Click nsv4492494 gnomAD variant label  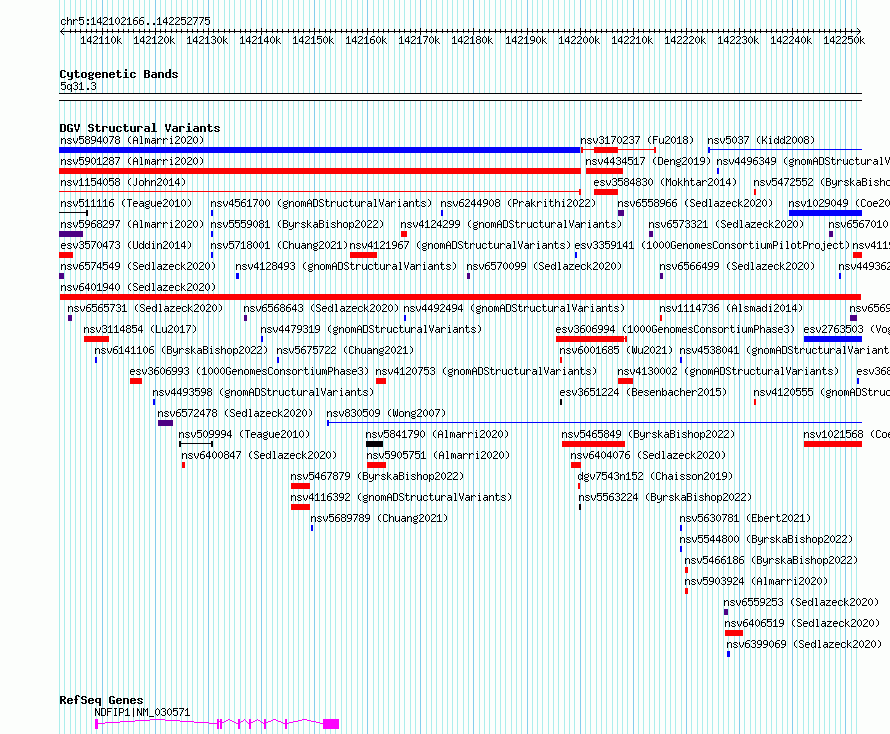click(514, 308)
